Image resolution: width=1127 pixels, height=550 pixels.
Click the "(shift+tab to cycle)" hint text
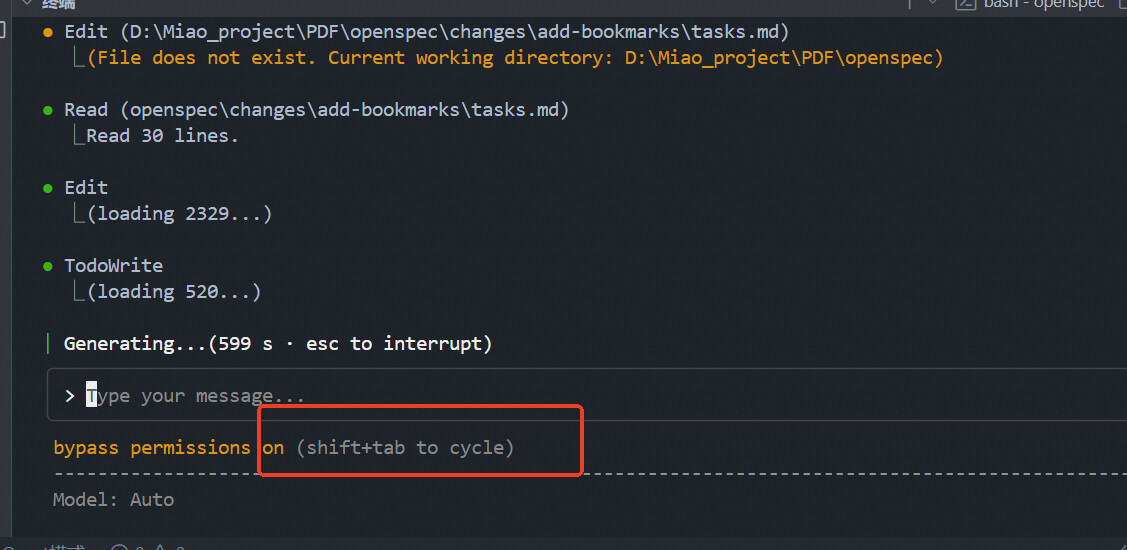[x=405, y=447]
